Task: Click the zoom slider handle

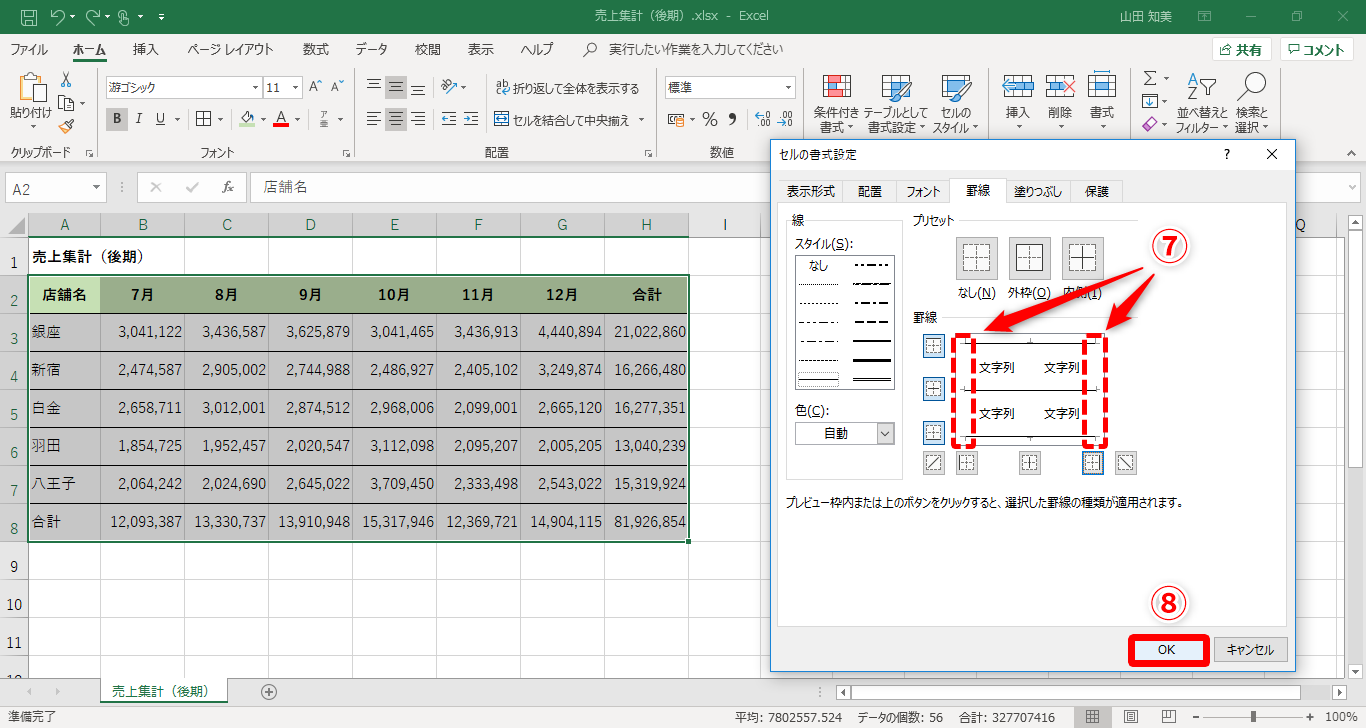Action: coord(1253,717)
